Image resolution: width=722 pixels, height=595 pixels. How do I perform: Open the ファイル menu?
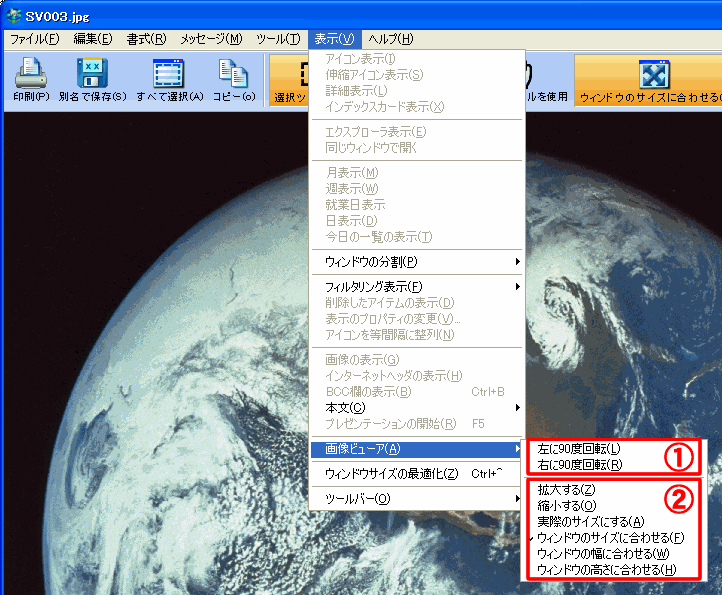(x=34, y=39)
